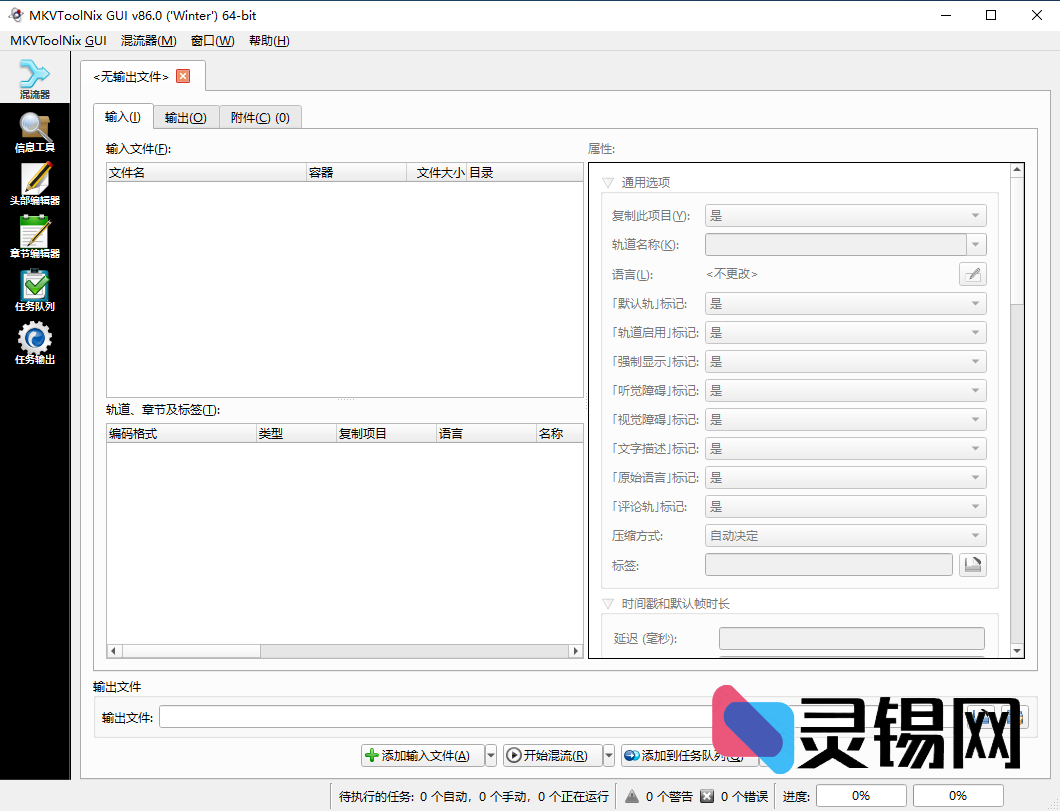Click the pencil icon beside 语言
Viewport: 1060px width, 811px height.
(x=972, y=273)
